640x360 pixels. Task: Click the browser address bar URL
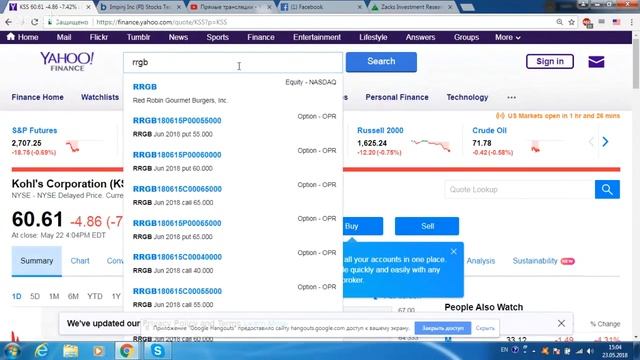click(x=162, y=22)
